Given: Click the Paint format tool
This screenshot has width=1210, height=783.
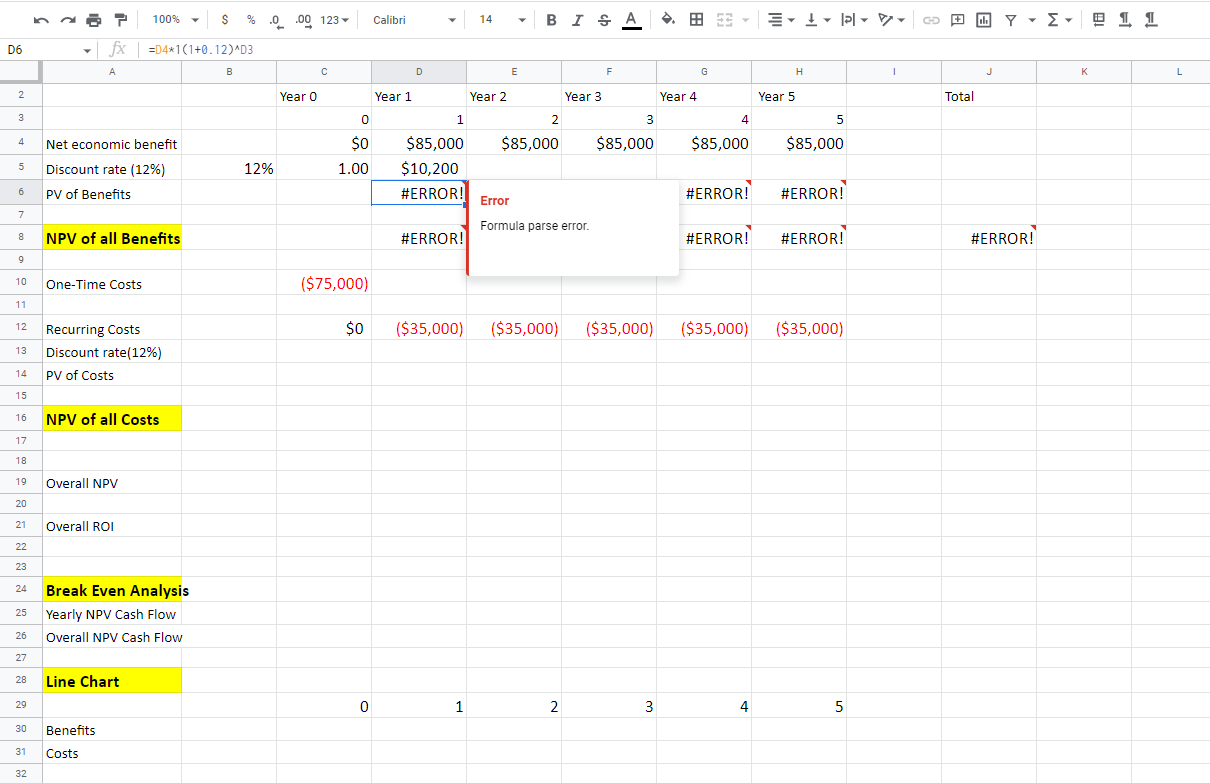Looking at the screenshot, I should pyautogui.click(x=120, y=19).
